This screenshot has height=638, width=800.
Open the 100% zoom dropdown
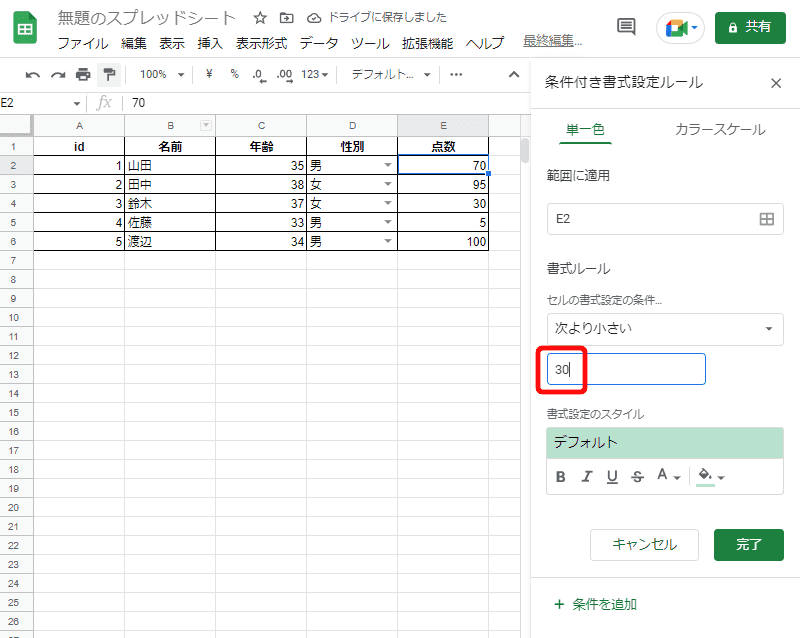(161, 75)
